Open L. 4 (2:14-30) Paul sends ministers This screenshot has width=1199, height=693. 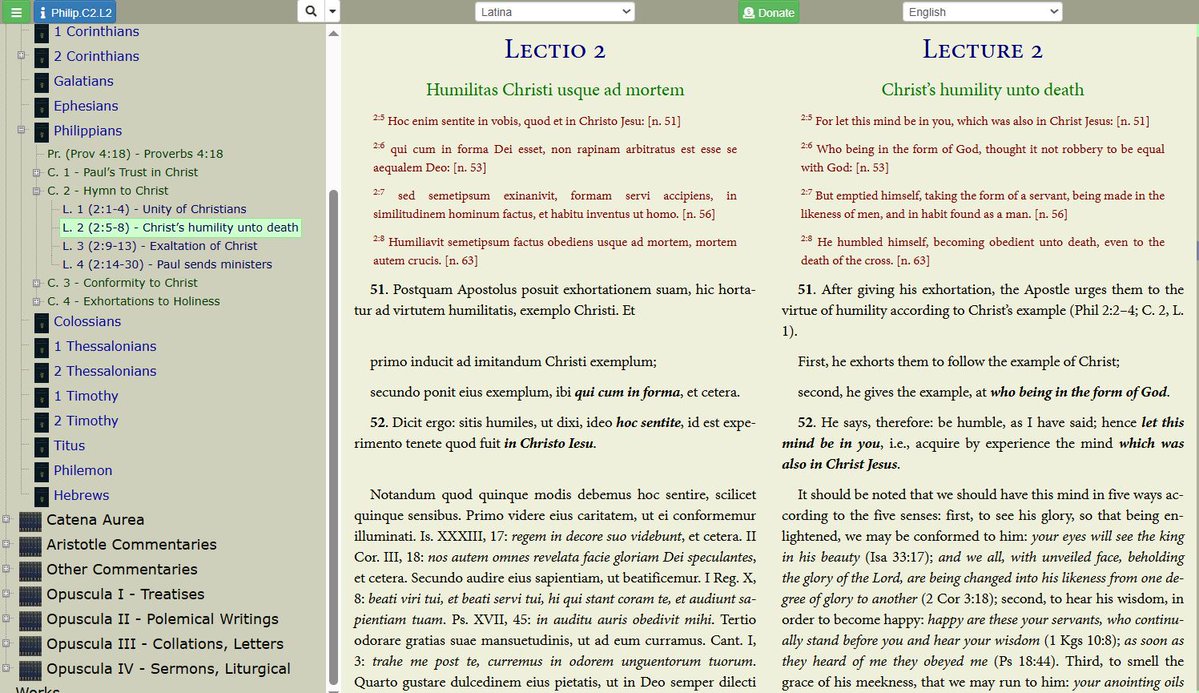[167, 264]
